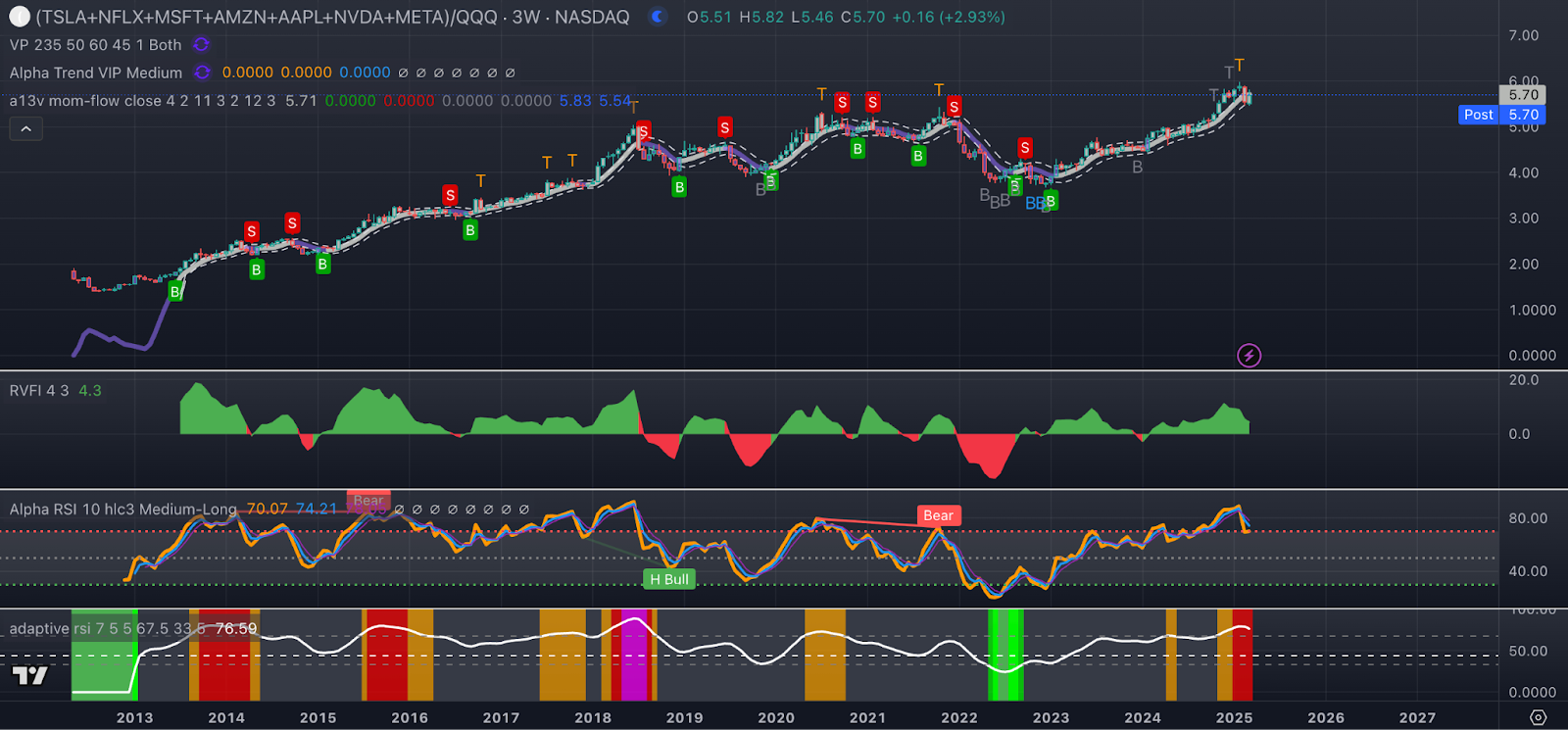Screen dimensions: 1568x730
Task: Click the green H Bull divergence label
Action: click(x=669, y=579)
